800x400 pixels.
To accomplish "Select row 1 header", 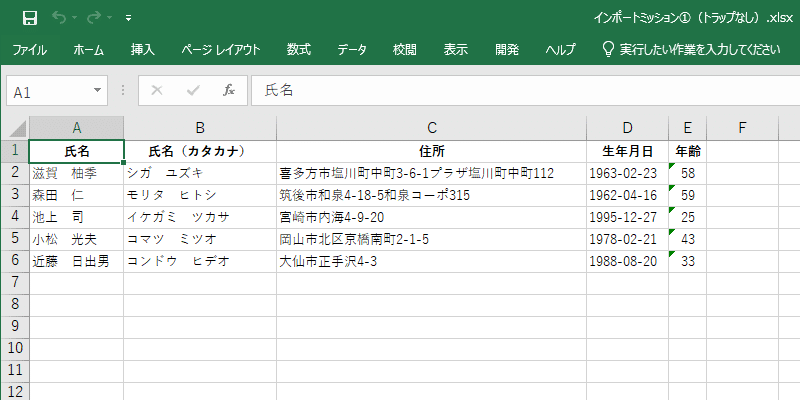I will point(15,151).
